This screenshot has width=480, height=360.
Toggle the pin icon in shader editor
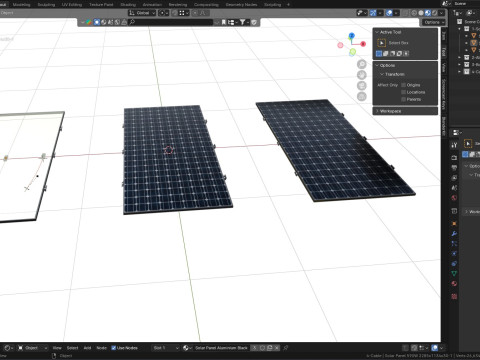[286, 348]
